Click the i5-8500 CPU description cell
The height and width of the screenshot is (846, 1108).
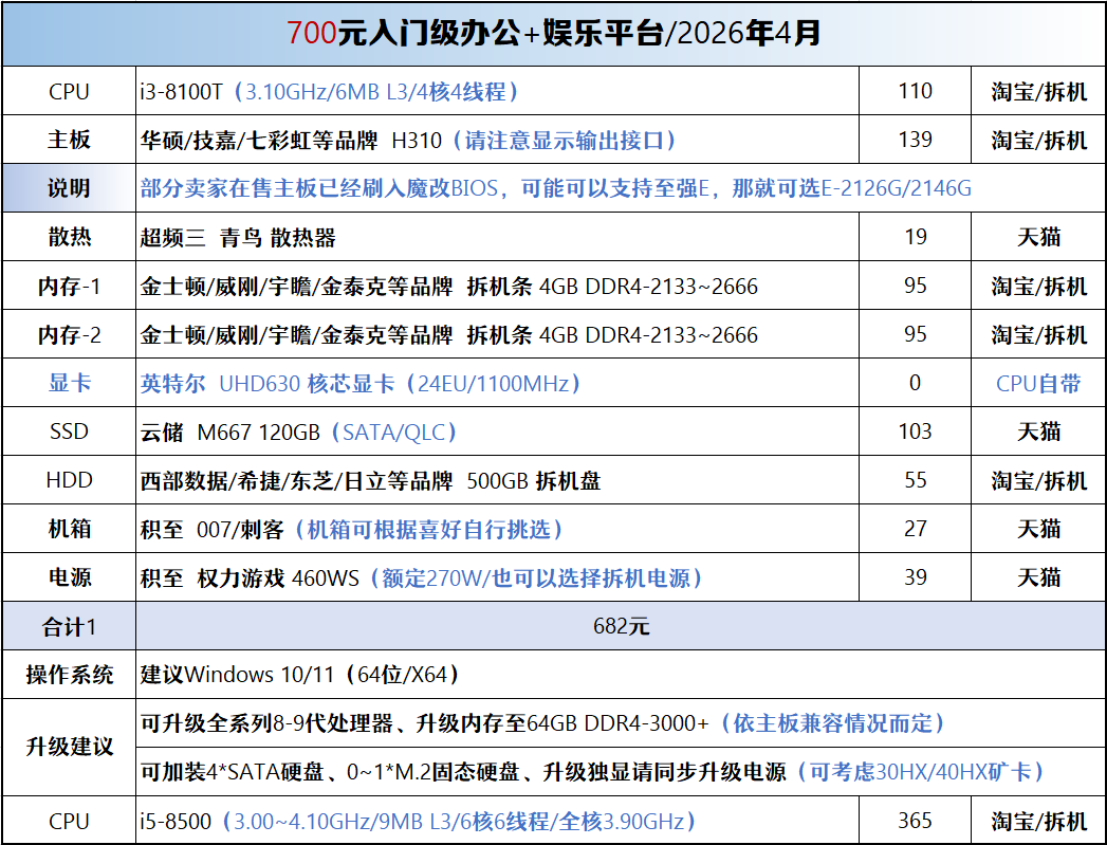(497, 821)
